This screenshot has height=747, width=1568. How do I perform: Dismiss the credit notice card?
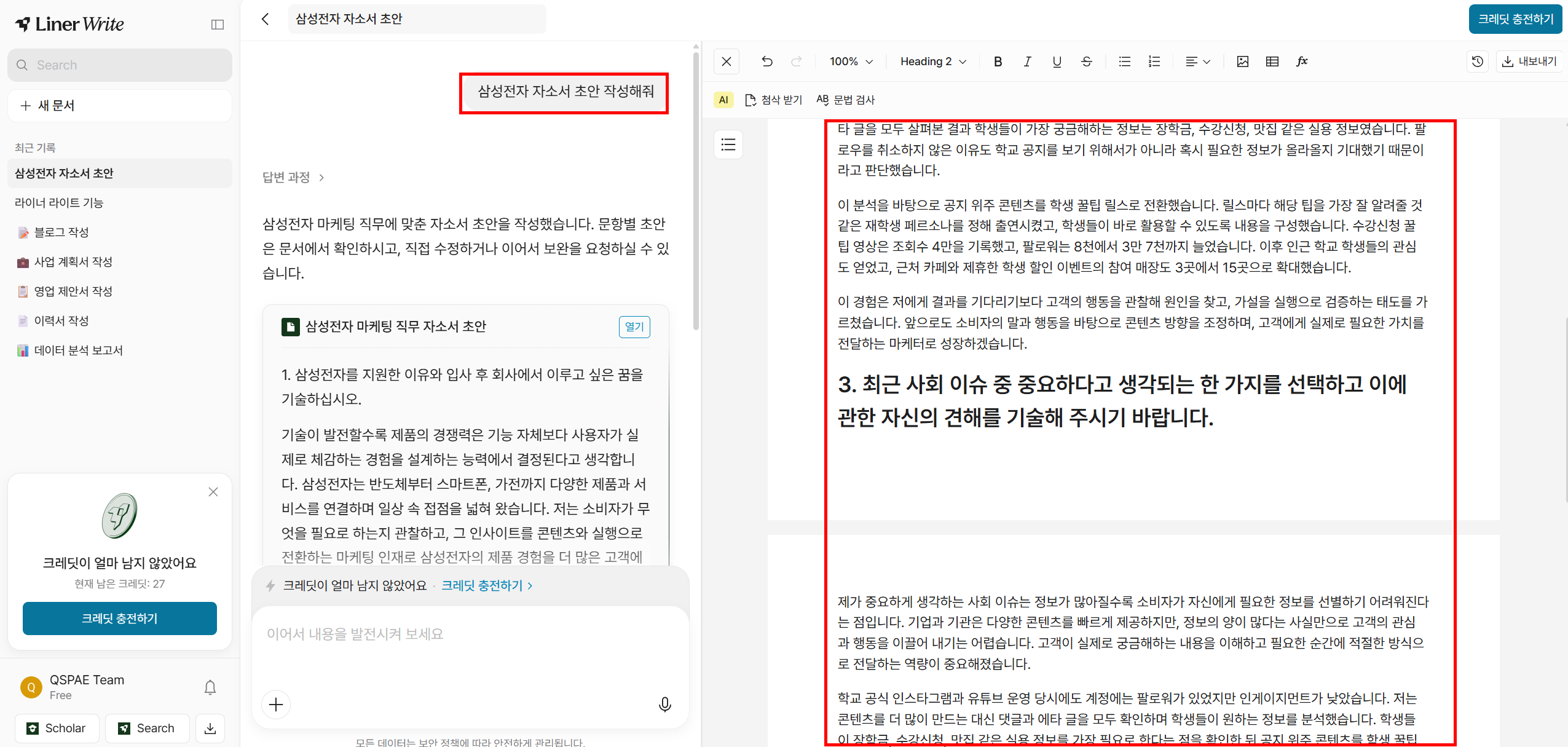pos(213,492)
